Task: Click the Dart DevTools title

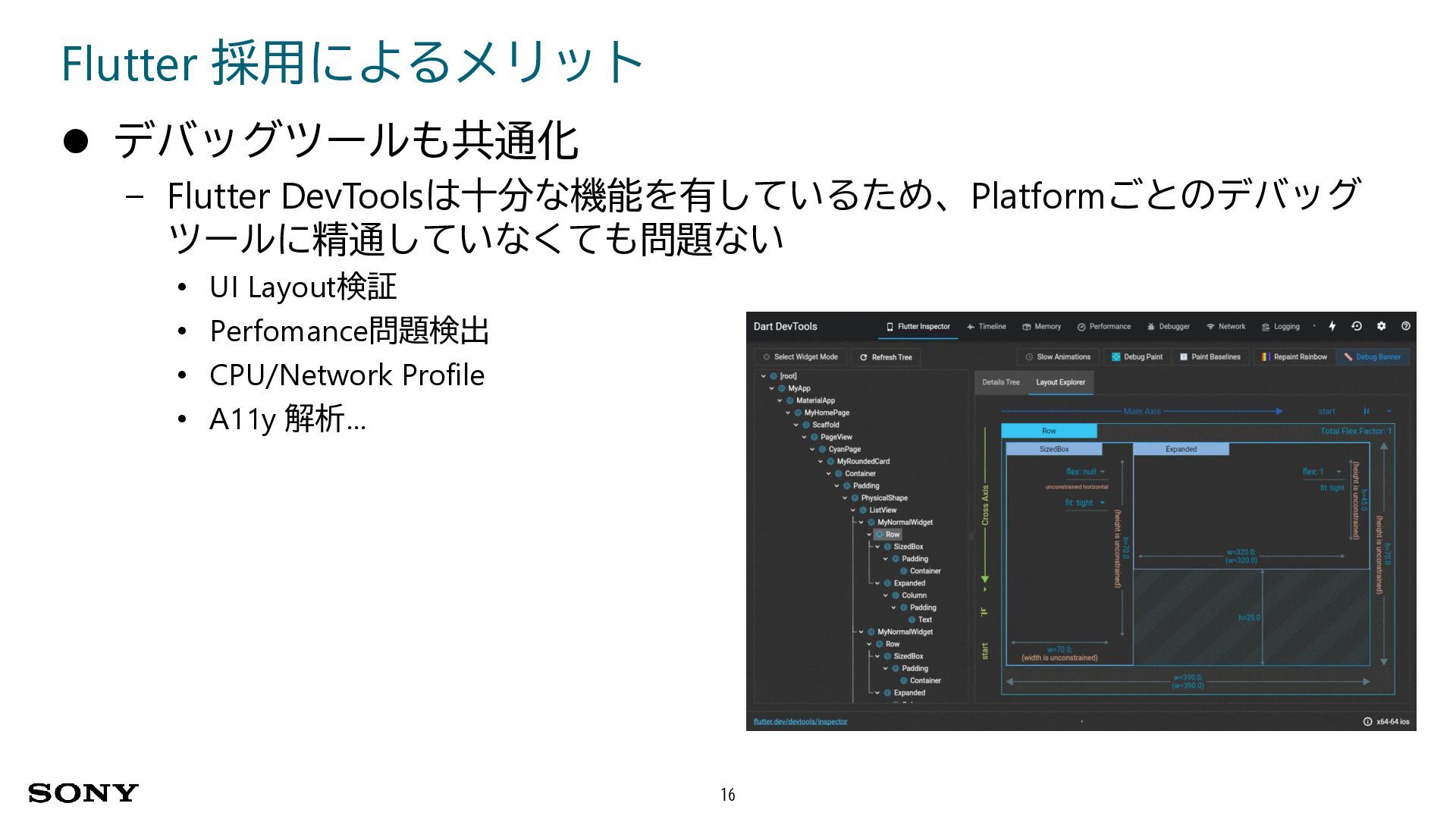Action: [x=785, y=327]
